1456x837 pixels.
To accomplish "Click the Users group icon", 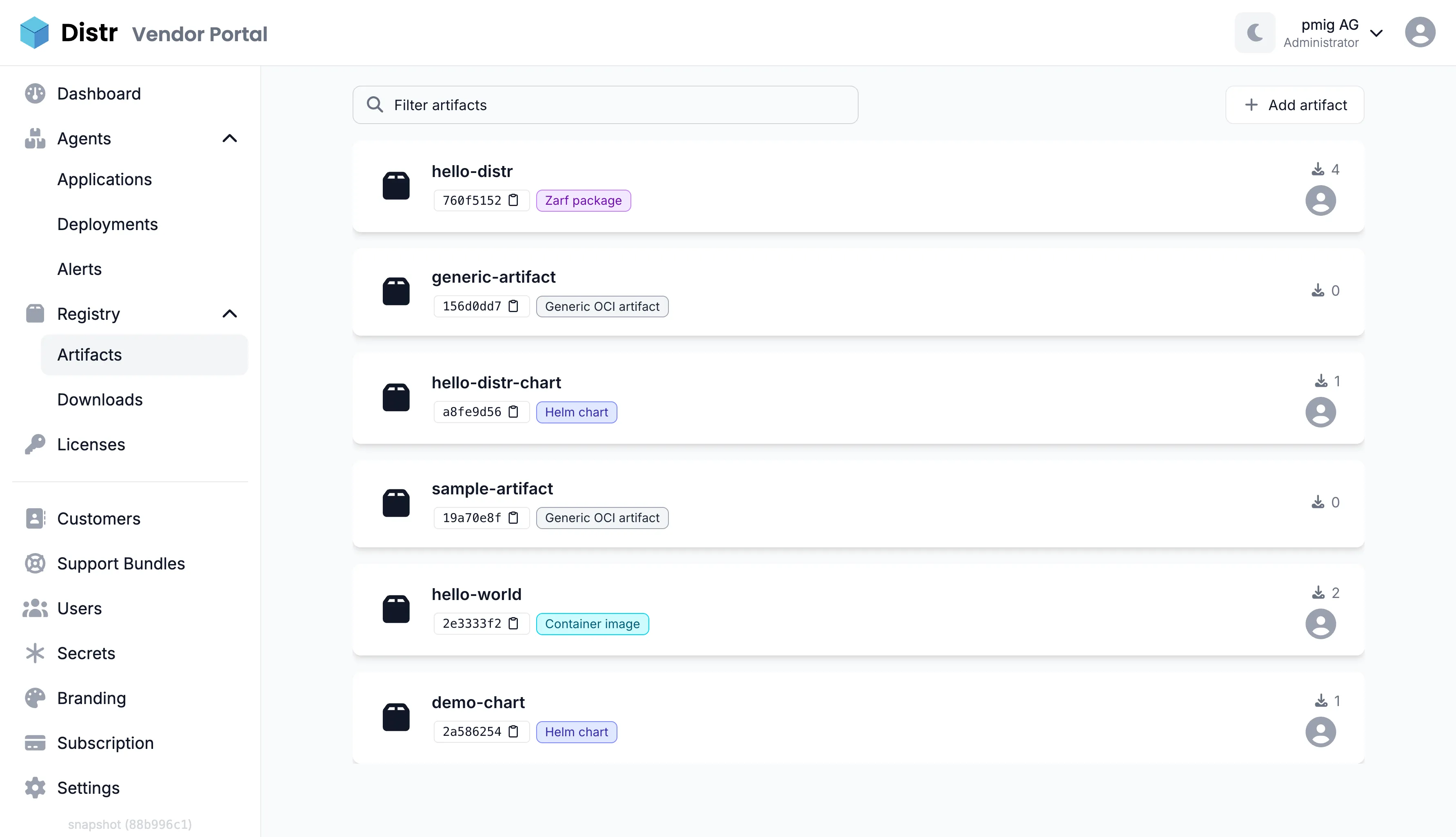I will [x=35, y=608].
